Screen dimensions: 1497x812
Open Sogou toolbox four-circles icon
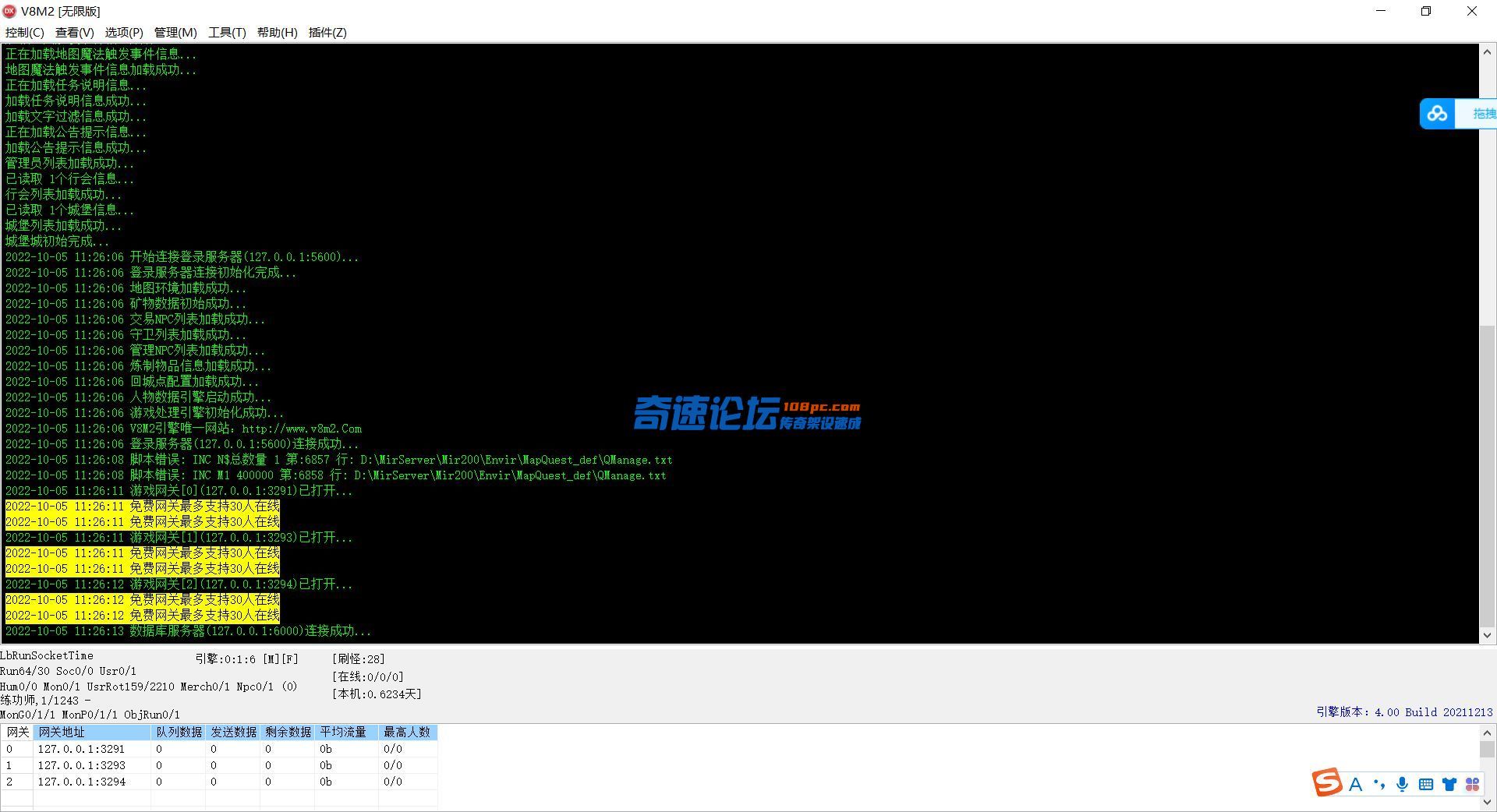tap(1473, 785)
